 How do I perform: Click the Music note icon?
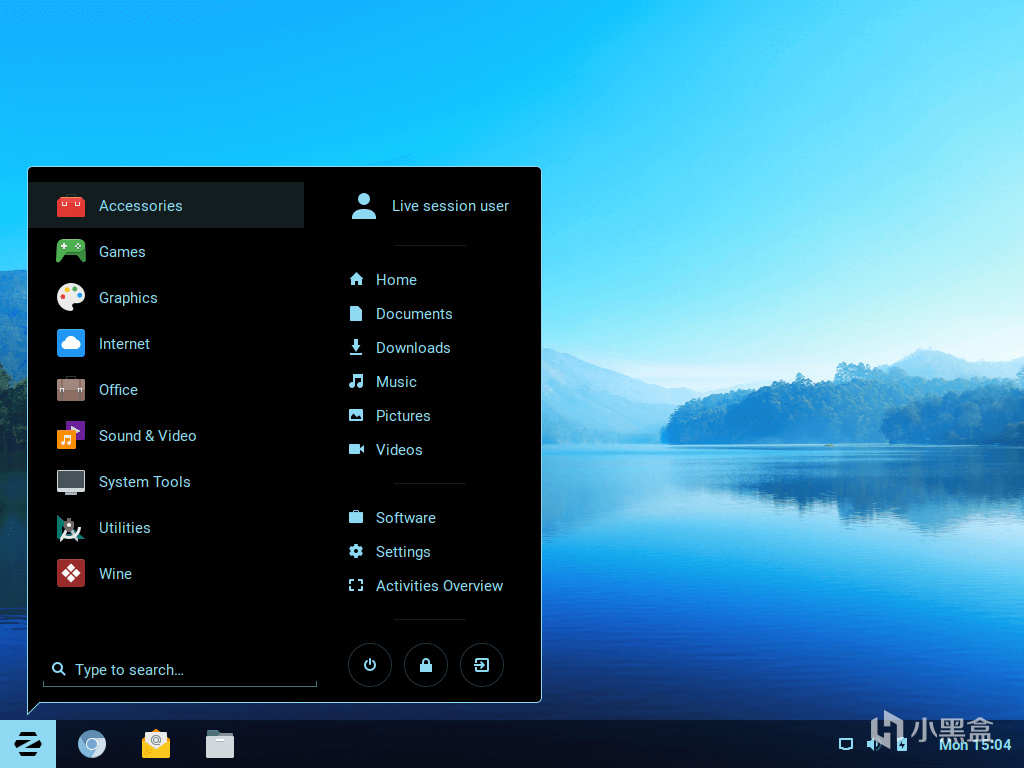pos(356,381)
